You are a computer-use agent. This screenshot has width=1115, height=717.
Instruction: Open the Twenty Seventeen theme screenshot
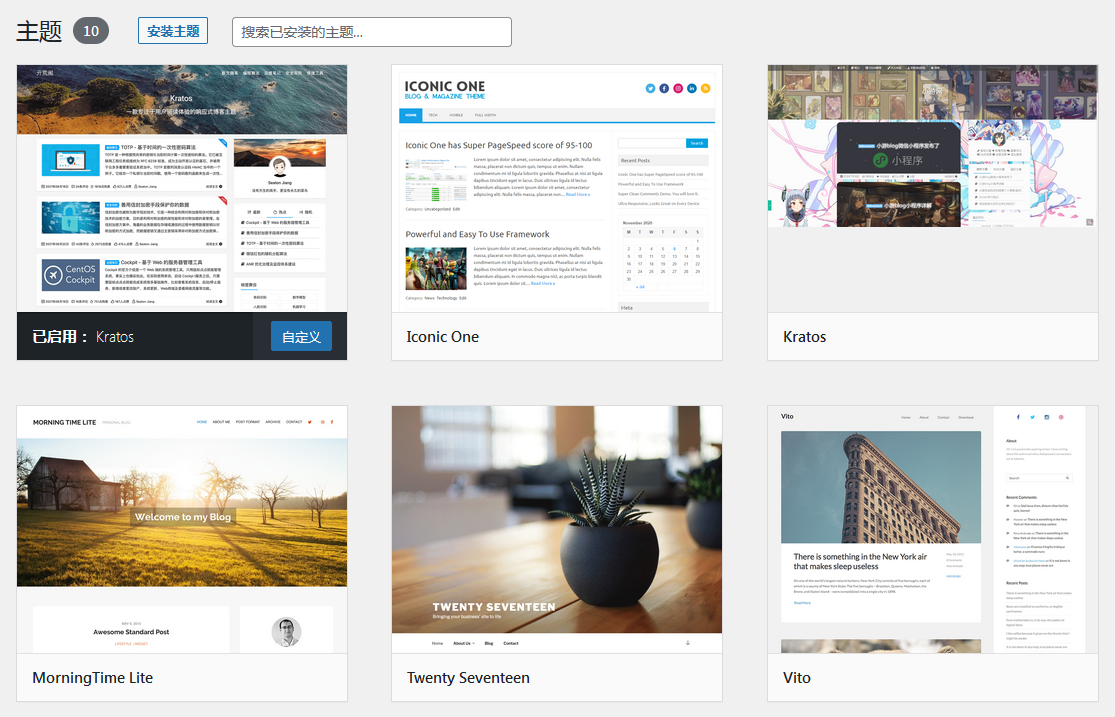pos(557,529)
